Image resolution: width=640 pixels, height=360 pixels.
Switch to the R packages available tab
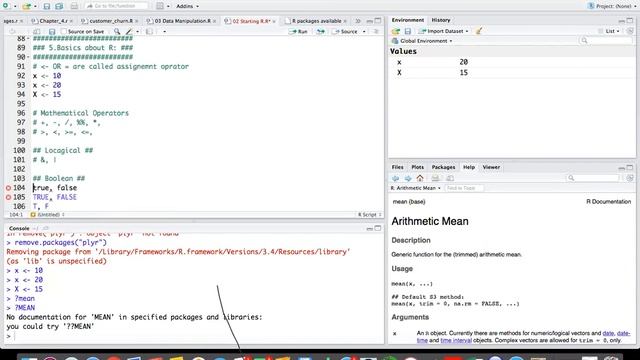click(x=316, y=21)
